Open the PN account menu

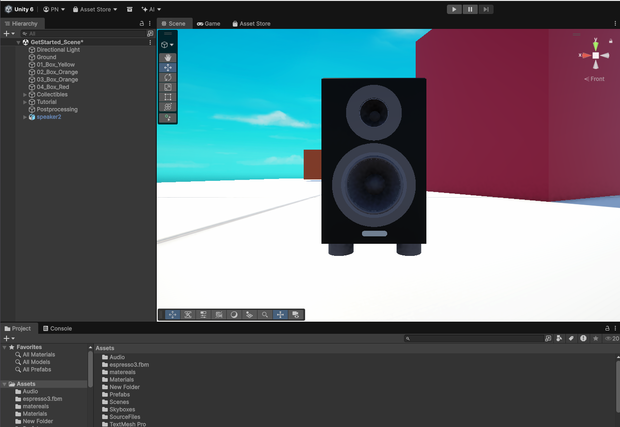tap(54, 9)
